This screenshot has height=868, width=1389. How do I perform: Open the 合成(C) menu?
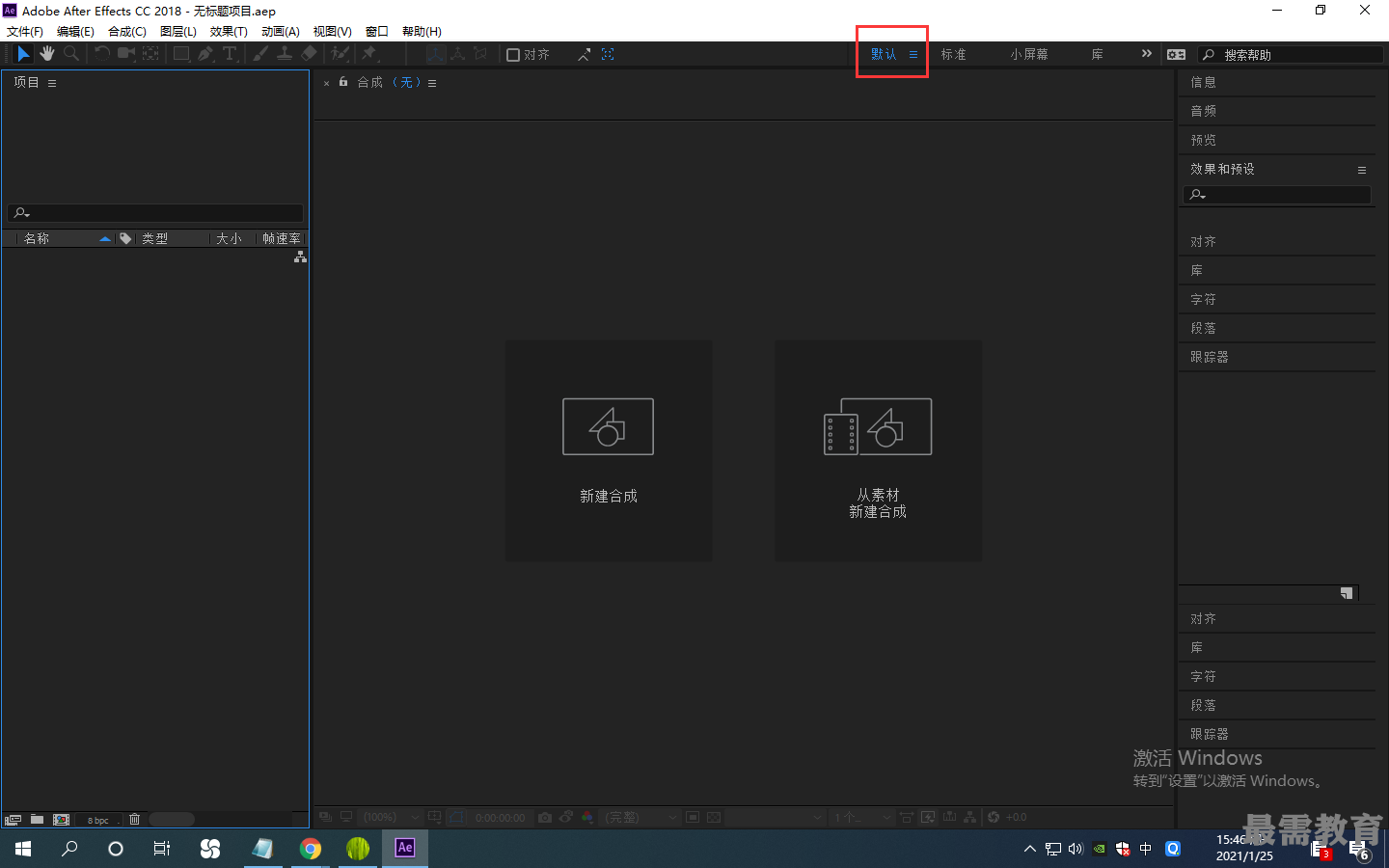click(127, 32)
